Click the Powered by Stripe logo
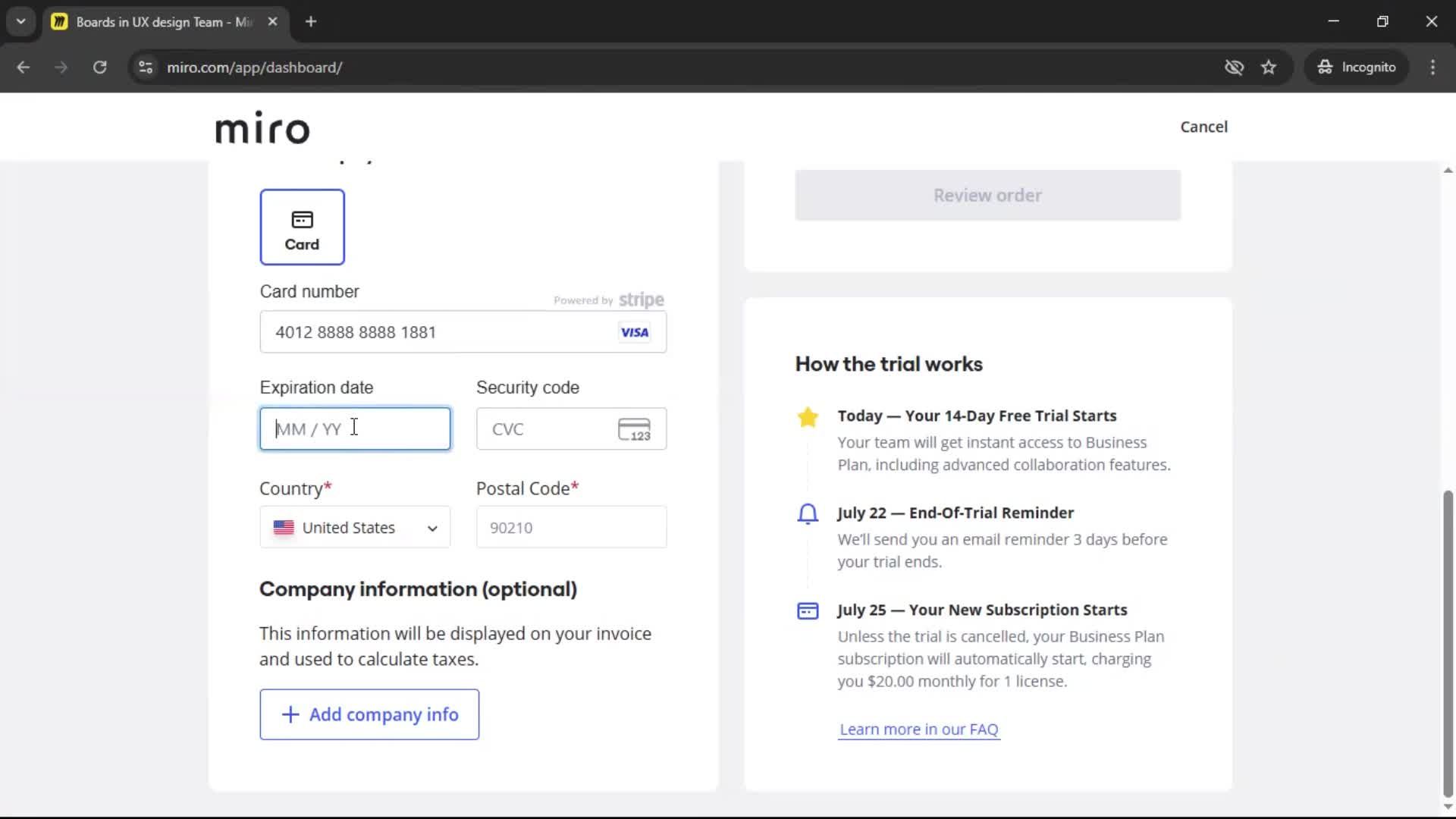Screen dimensions: 1456x819 tap(609, 300)
